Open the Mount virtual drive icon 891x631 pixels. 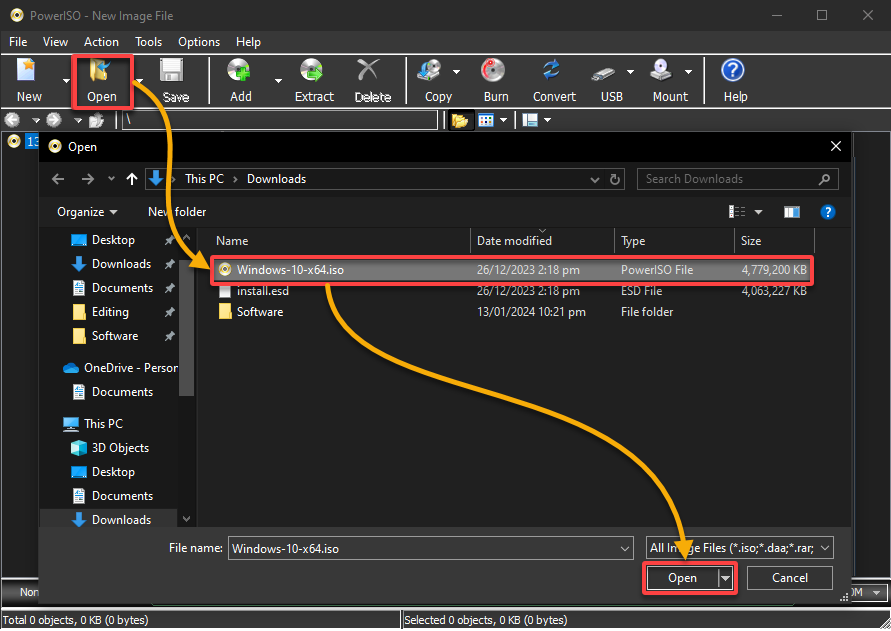pyautogui.click(x=661, y=71)
